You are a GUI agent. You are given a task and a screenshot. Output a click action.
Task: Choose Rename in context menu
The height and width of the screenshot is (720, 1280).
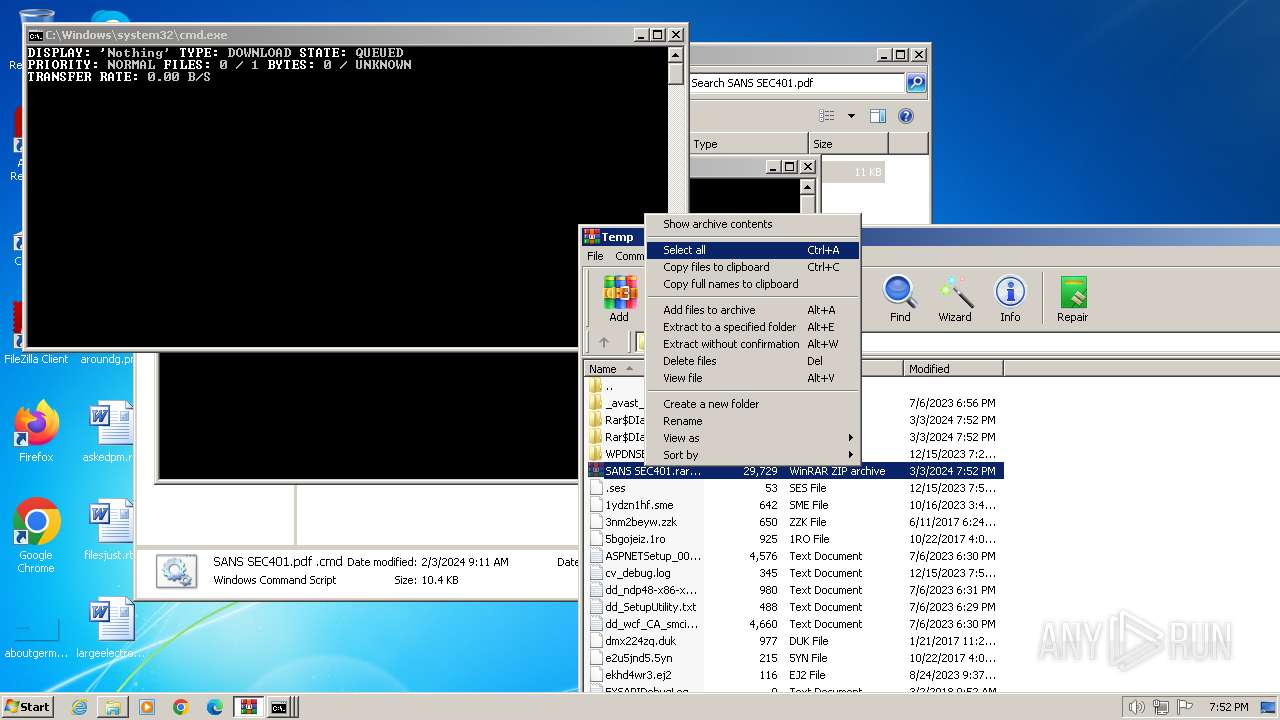pos(753,421)
